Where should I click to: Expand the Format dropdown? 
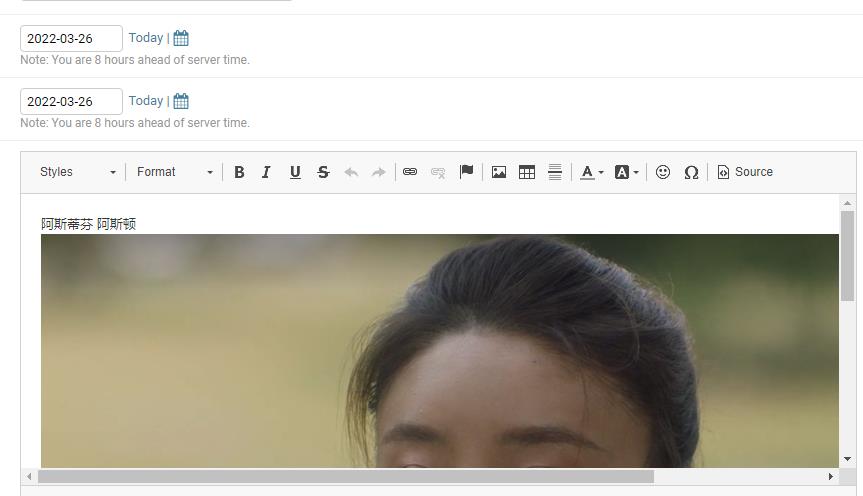click(x=175, y=172)
